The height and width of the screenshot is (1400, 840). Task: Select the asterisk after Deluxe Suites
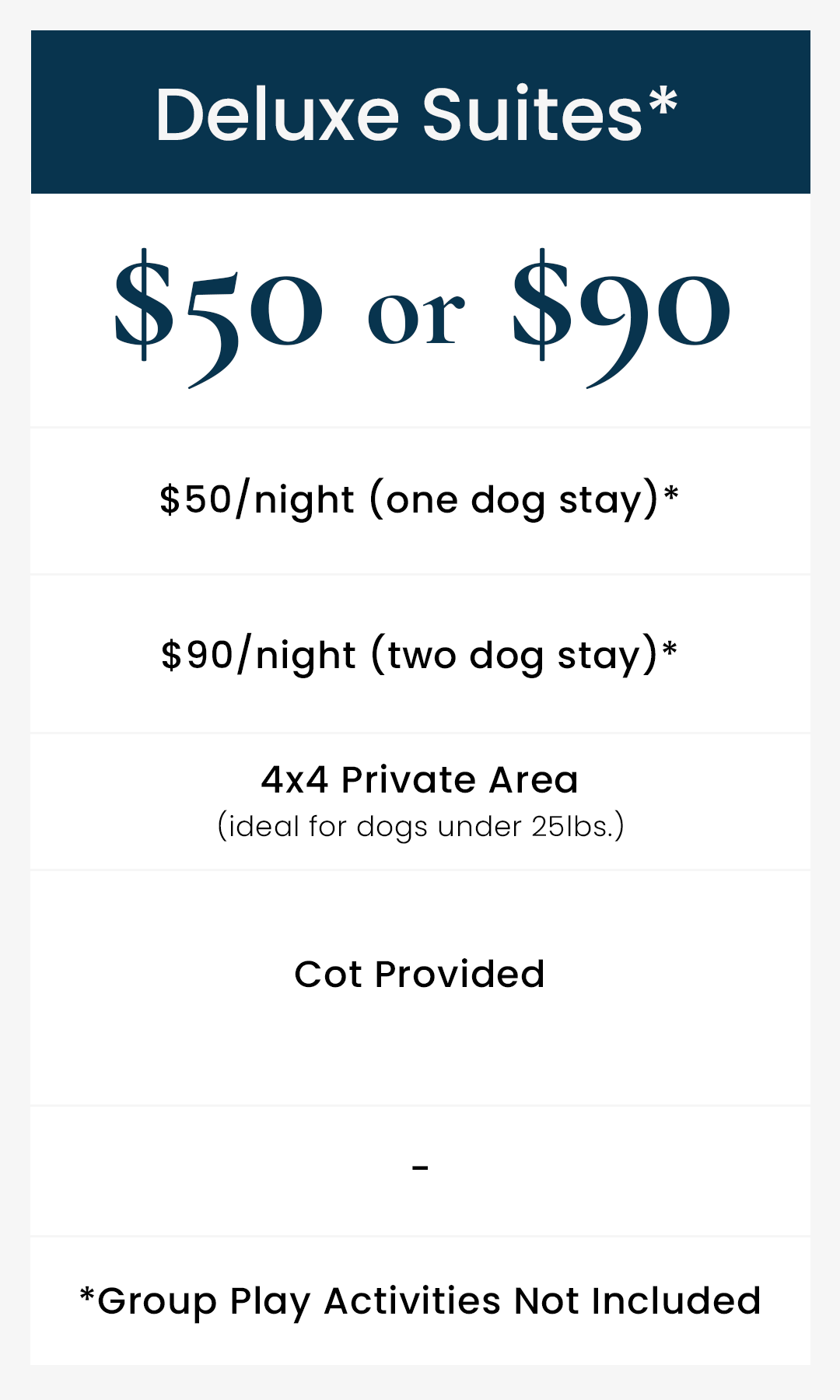[663, 101]
